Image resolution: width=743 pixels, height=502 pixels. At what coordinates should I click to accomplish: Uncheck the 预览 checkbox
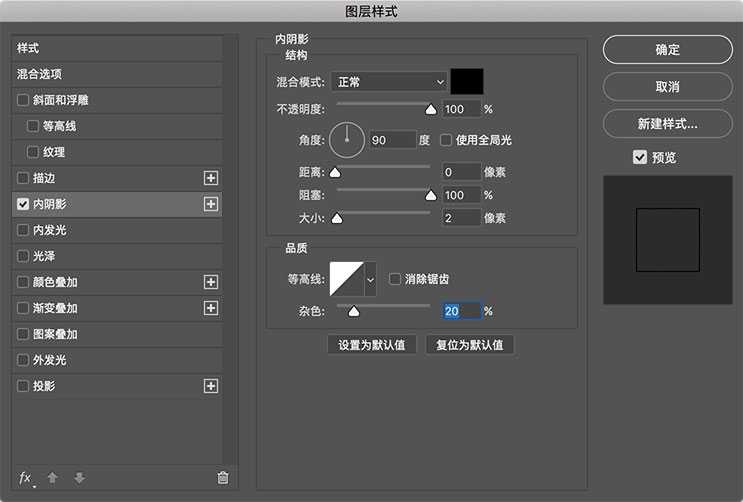(640, 157)
